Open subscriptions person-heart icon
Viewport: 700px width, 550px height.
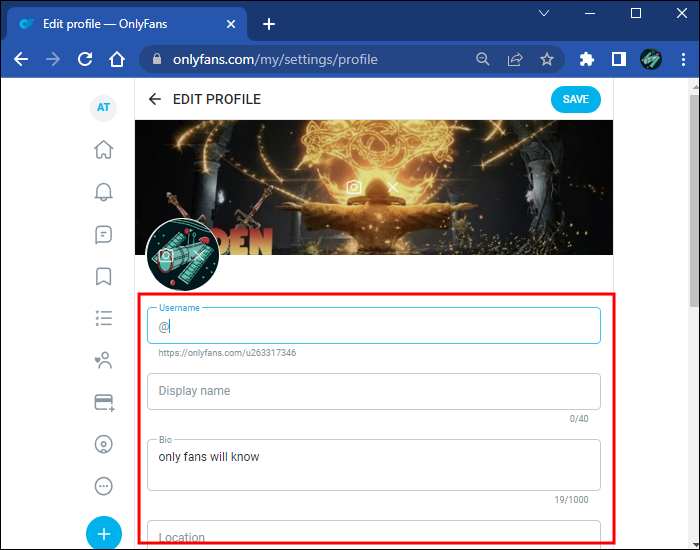tap(104, 360)
